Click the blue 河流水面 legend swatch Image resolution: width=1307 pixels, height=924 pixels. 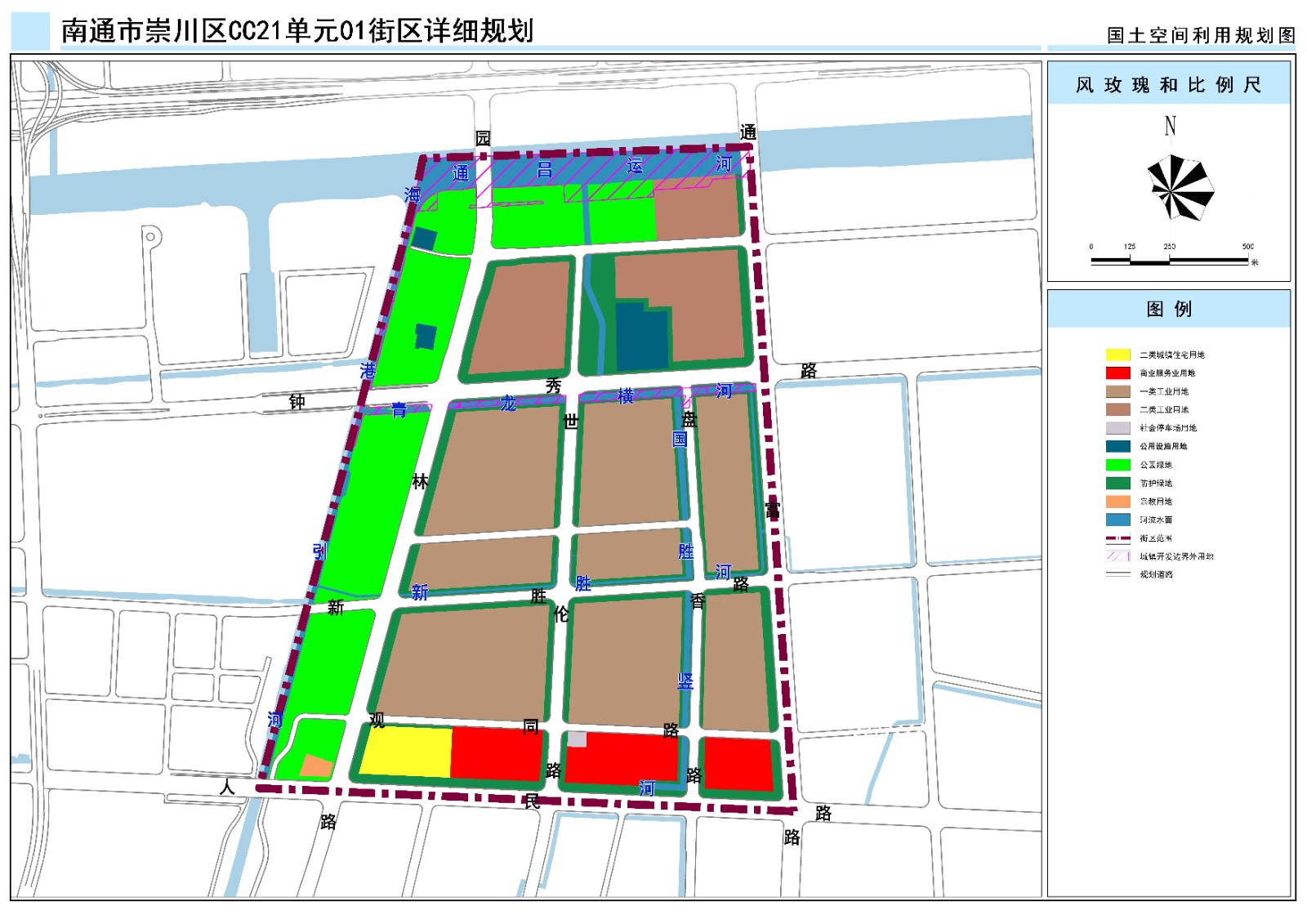tap(1117, 520)
